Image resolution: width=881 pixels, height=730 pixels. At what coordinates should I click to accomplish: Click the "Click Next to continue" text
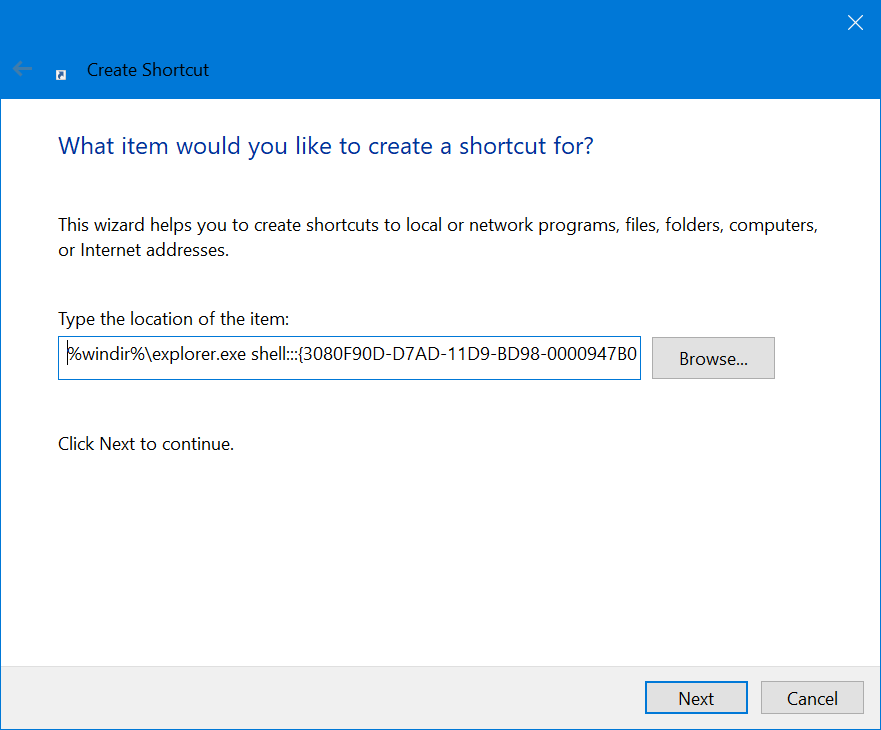pyautogui.click(x=146, y=443)
